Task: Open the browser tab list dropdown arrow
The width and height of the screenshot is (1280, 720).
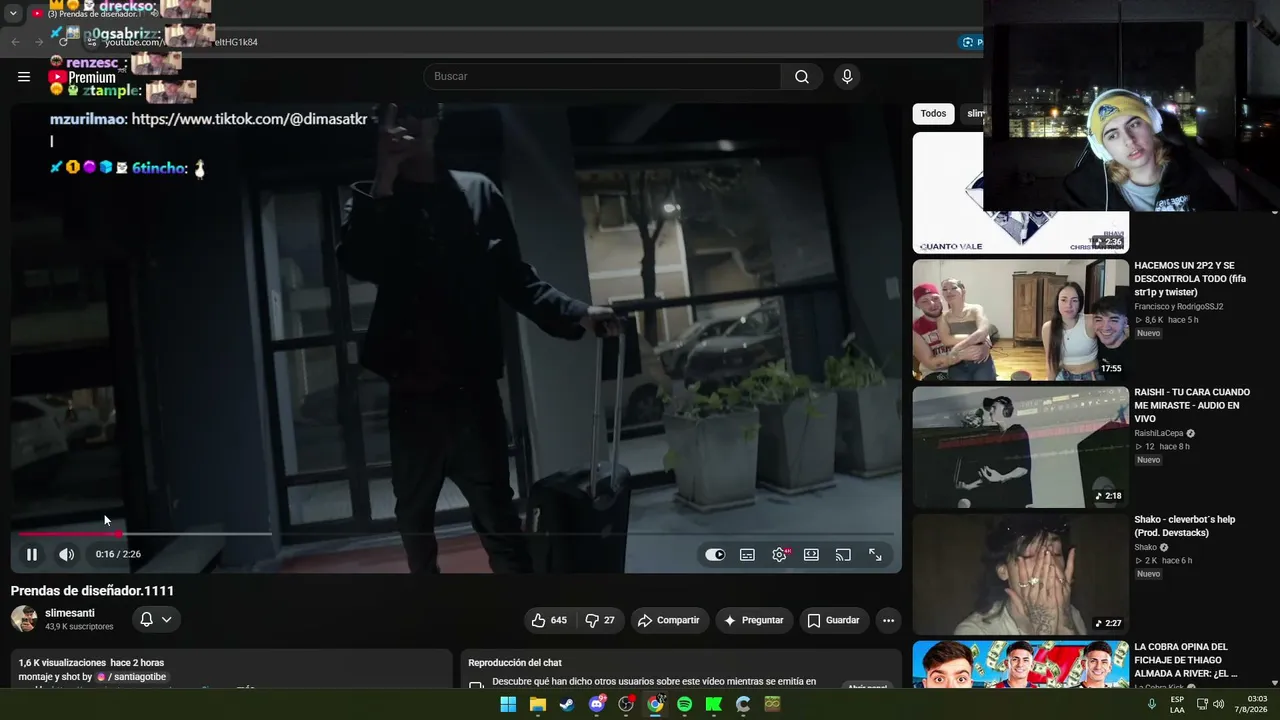Action: tap(13, 13)
